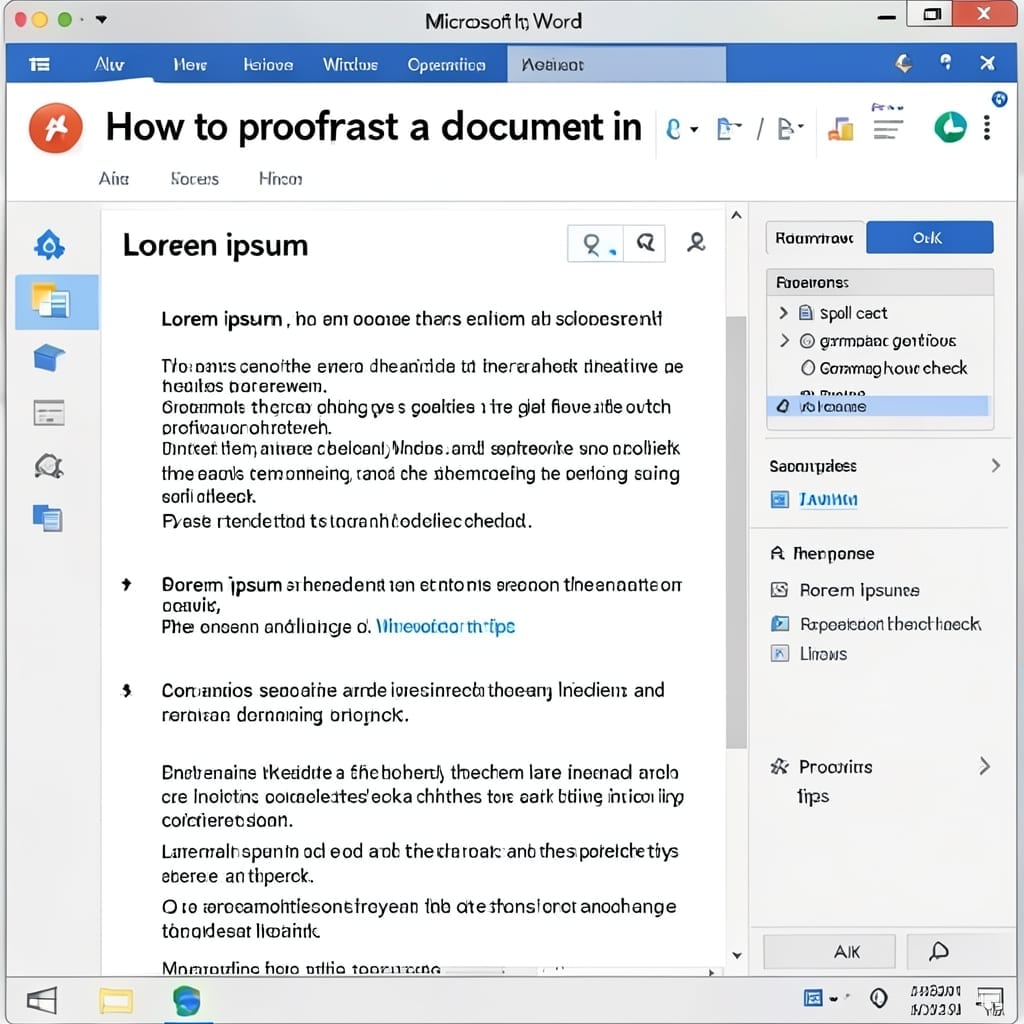The image size is (1024, 1024).
Task: Select the Gormag hour check radio option
Action: pos(808,368)
